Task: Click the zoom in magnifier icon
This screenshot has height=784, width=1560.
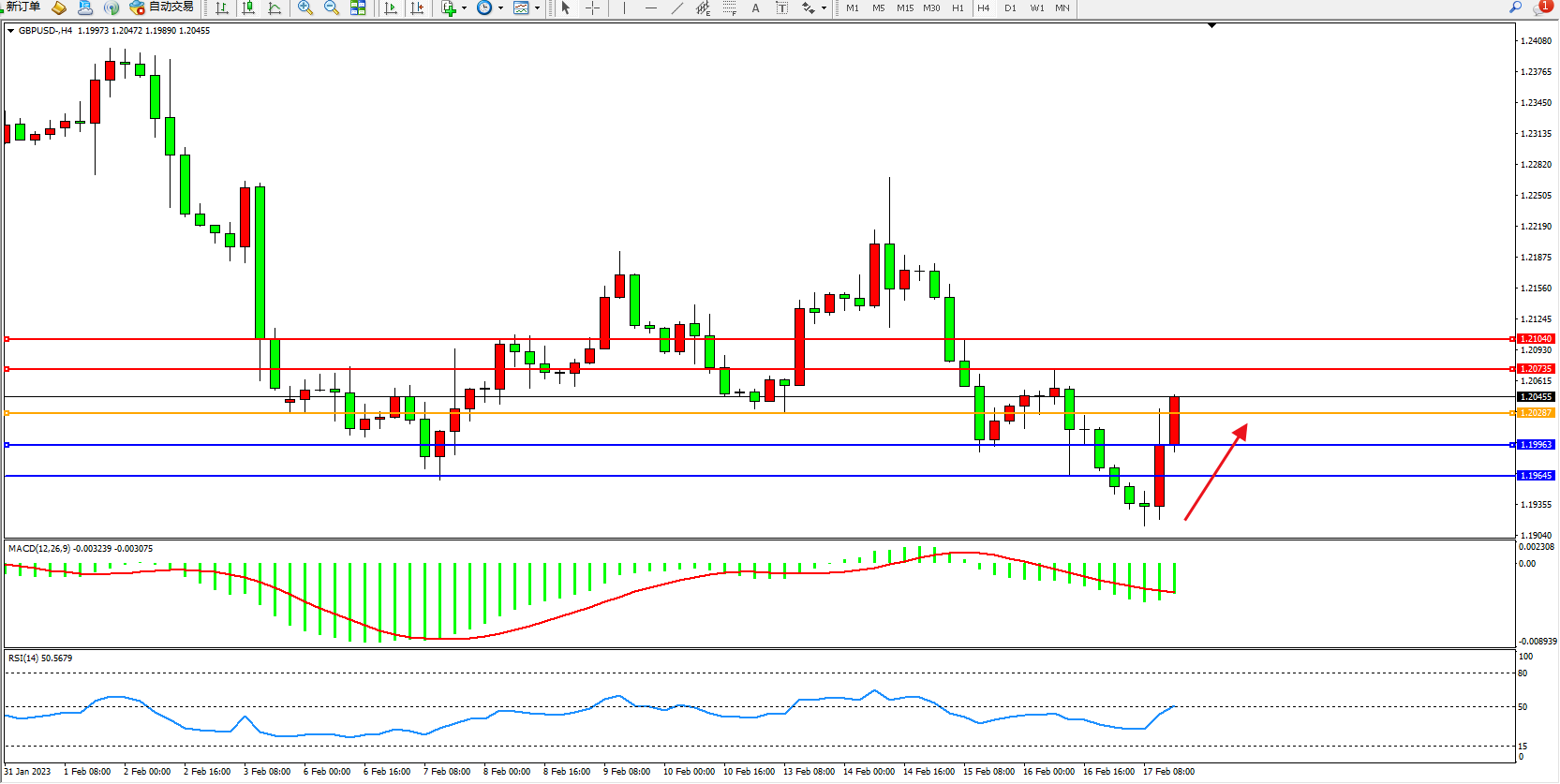Action: (305, 7)
